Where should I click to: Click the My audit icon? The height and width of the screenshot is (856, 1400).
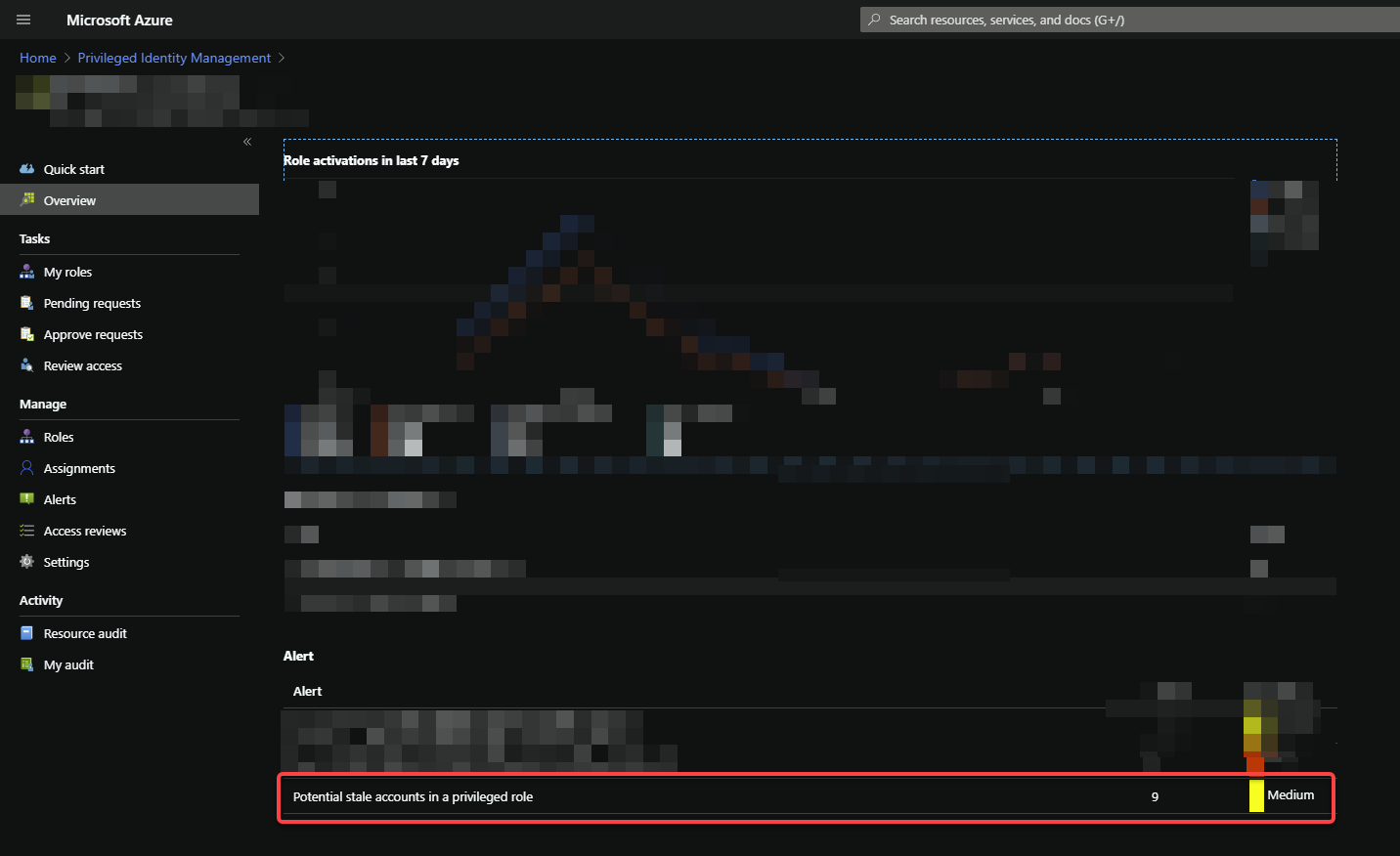point(26,664)
